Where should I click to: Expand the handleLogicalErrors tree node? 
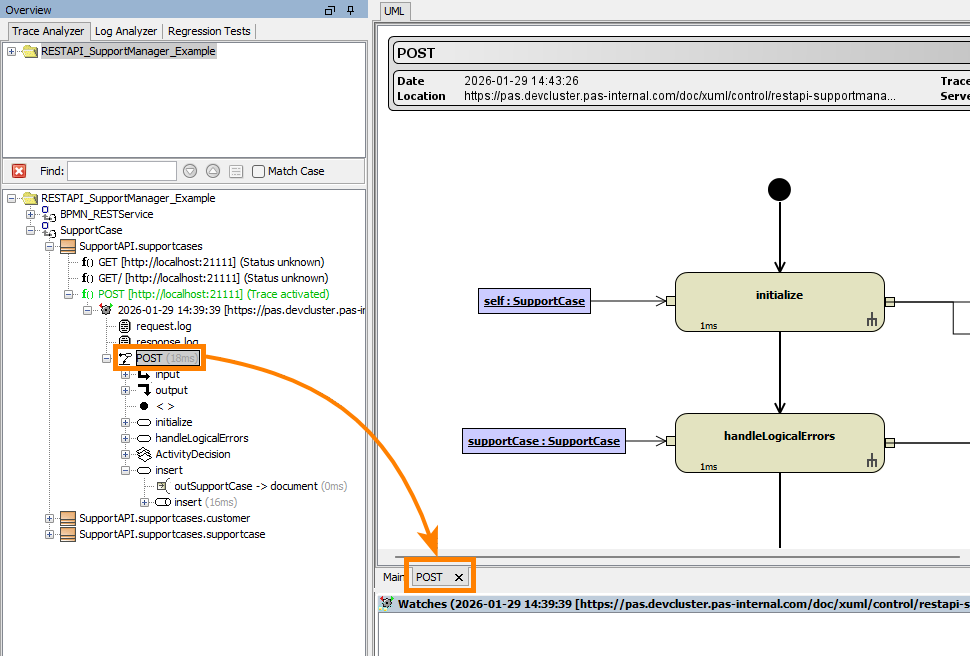click(x=126, y=438)
